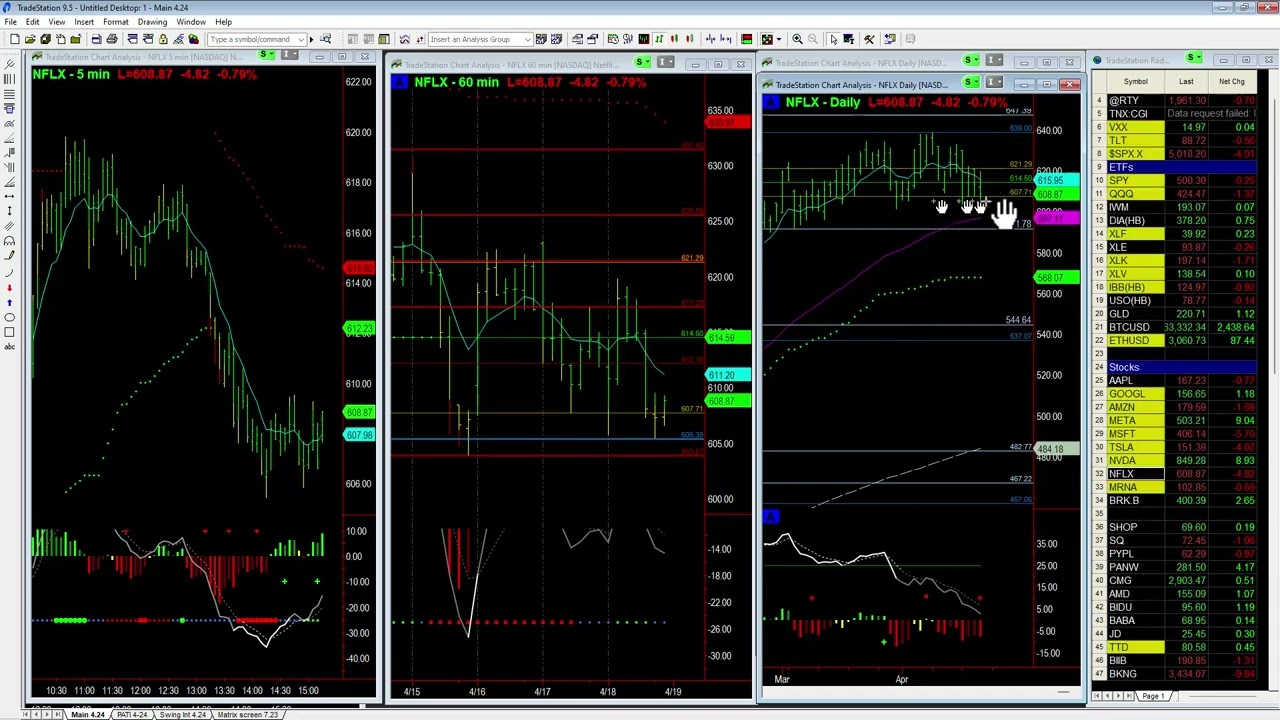
Task: Expand the dropdown arrow next to the grid icon
Action: pyautogui.click(x=779, y=39)
